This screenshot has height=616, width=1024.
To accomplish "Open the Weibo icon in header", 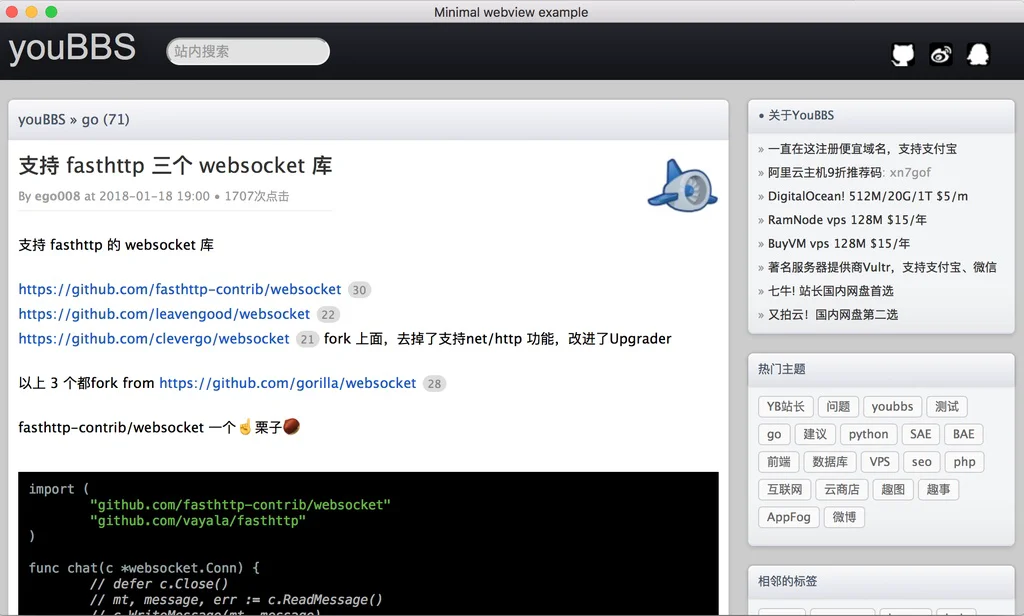I will click(x=940, y=54).
